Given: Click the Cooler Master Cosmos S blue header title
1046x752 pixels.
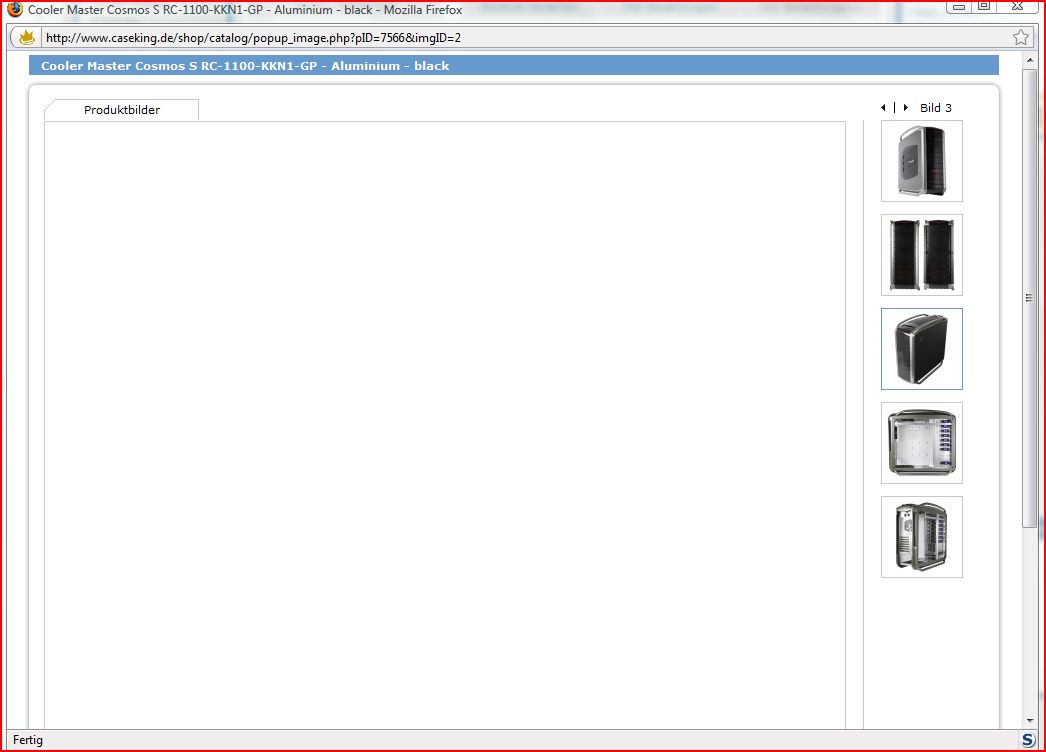Looking at the screenshot, I should 245,66.
